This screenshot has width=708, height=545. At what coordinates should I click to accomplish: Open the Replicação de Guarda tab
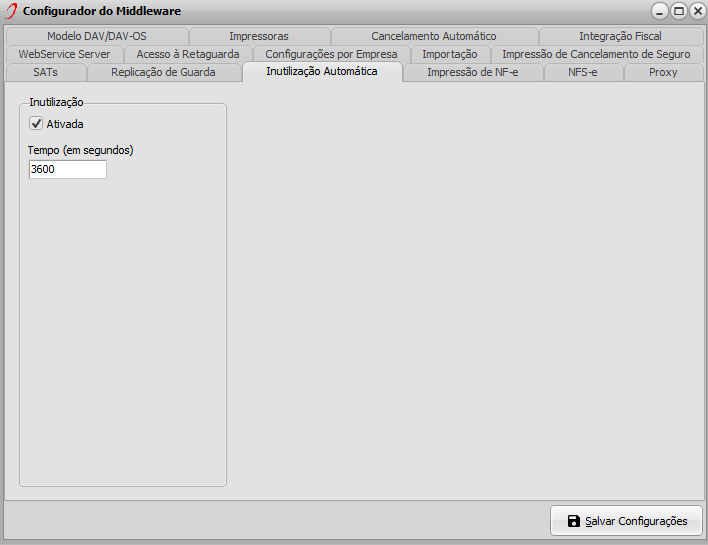pos(163,72)
